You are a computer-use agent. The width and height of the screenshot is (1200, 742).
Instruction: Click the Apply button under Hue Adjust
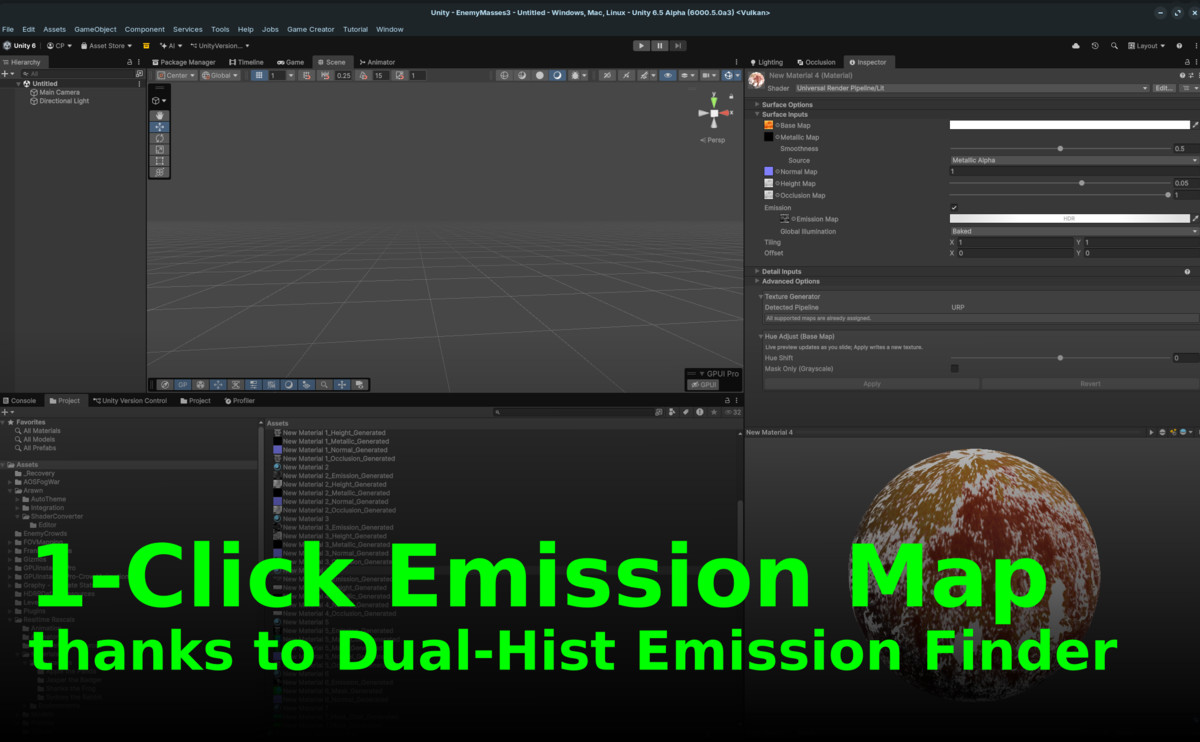pyautogui.click(x=872, y=383)
